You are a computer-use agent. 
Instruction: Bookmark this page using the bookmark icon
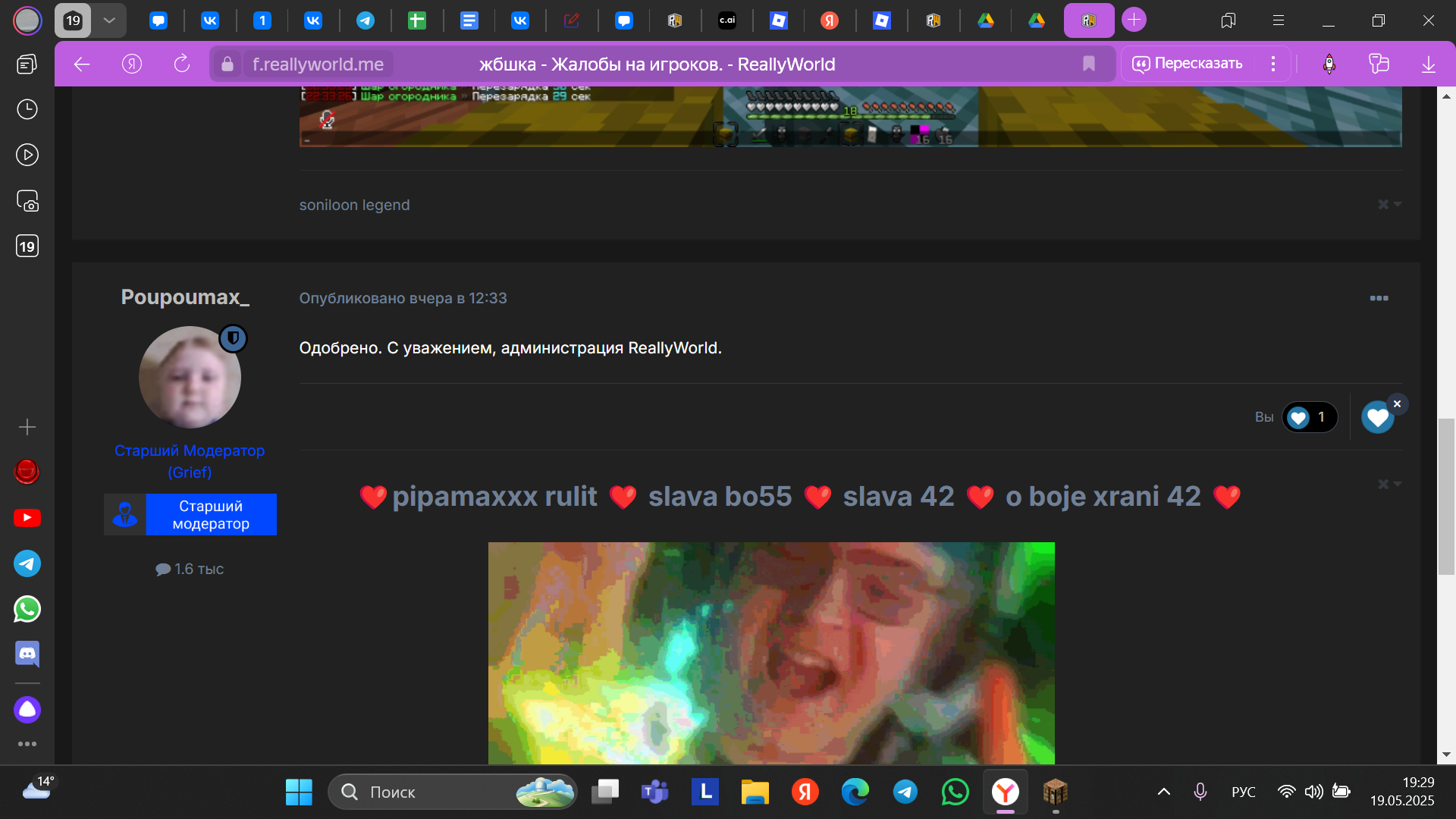point(1089,64)
